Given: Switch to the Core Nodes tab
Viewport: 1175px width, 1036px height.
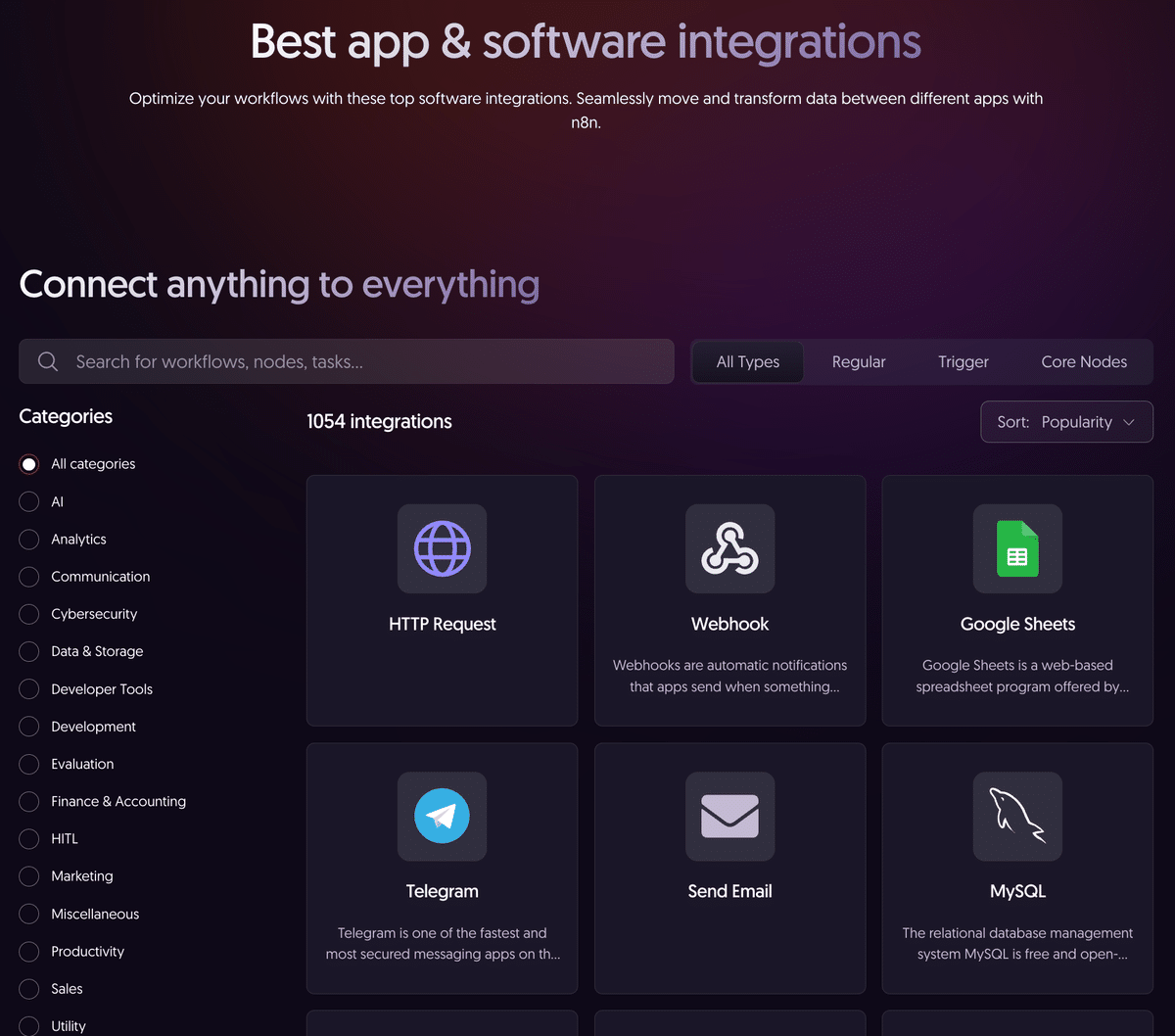Looking at the screenshot, I should click(1084, 361).
